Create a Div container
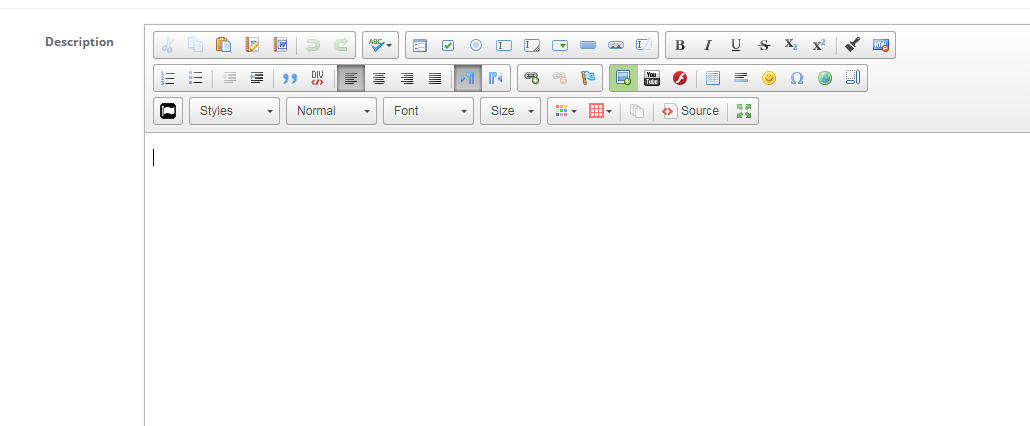This screenshot has height=426, width=1030. [x=318, y=78]
